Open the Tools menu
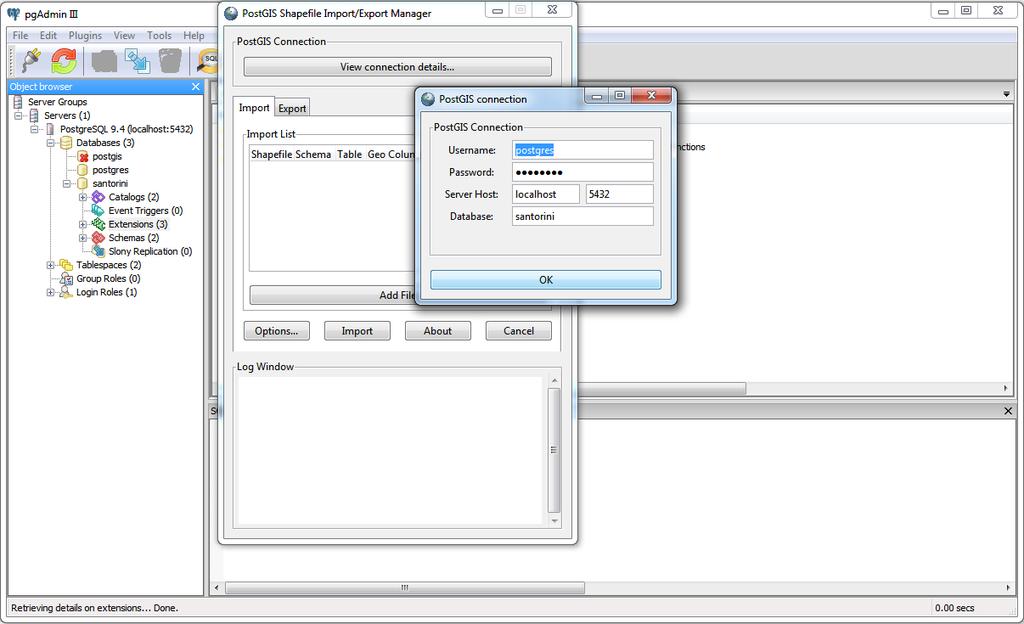The image size is (1024, 624). (x=159, y=35)
